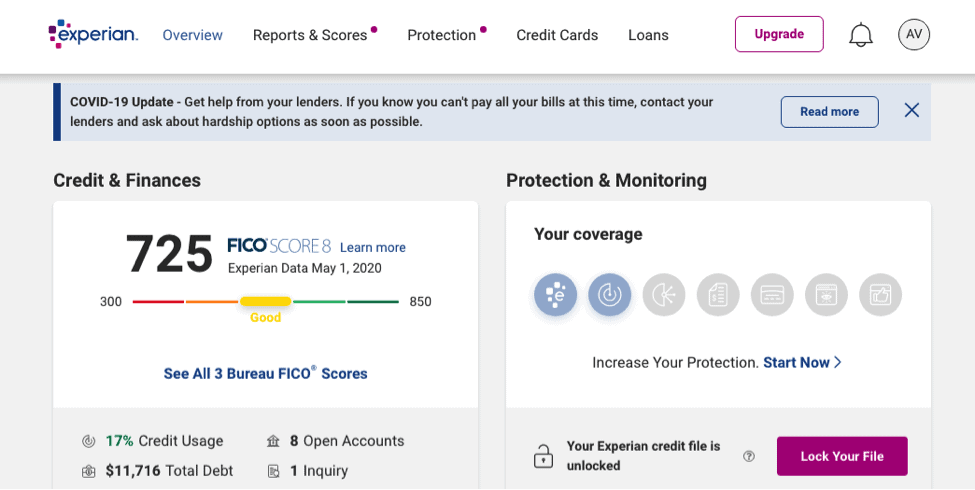Click the yellow Good score range segment

coord(266,302)
